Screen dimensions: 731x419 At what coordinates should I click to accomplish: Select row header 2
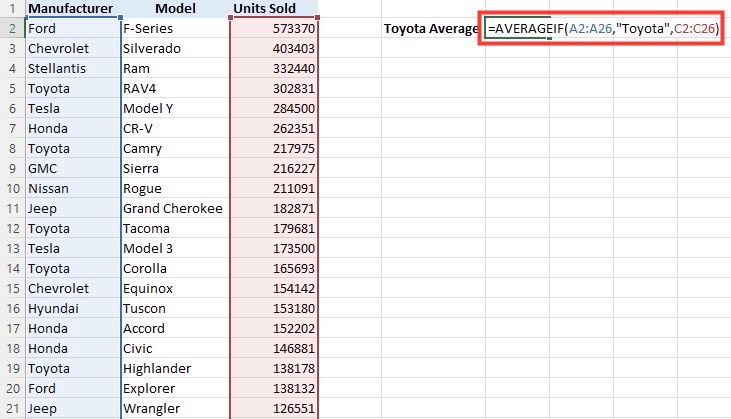(13, 28)
